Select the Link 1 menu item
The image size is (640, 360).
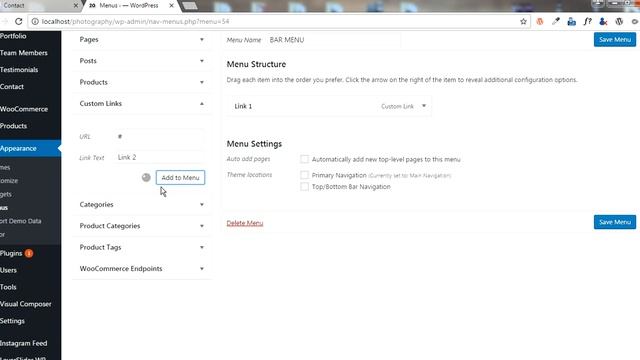pos(329,106)
